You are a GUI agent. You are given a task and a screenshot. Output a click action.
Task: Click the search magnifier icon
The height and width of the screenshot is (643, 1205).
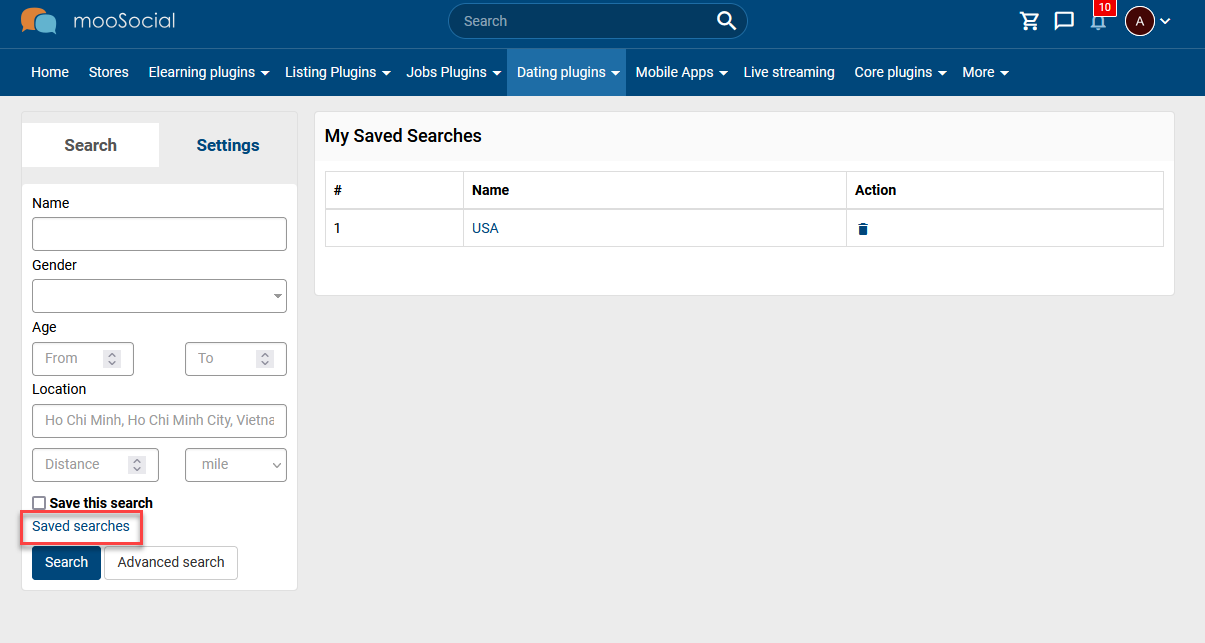click(726, 21)
